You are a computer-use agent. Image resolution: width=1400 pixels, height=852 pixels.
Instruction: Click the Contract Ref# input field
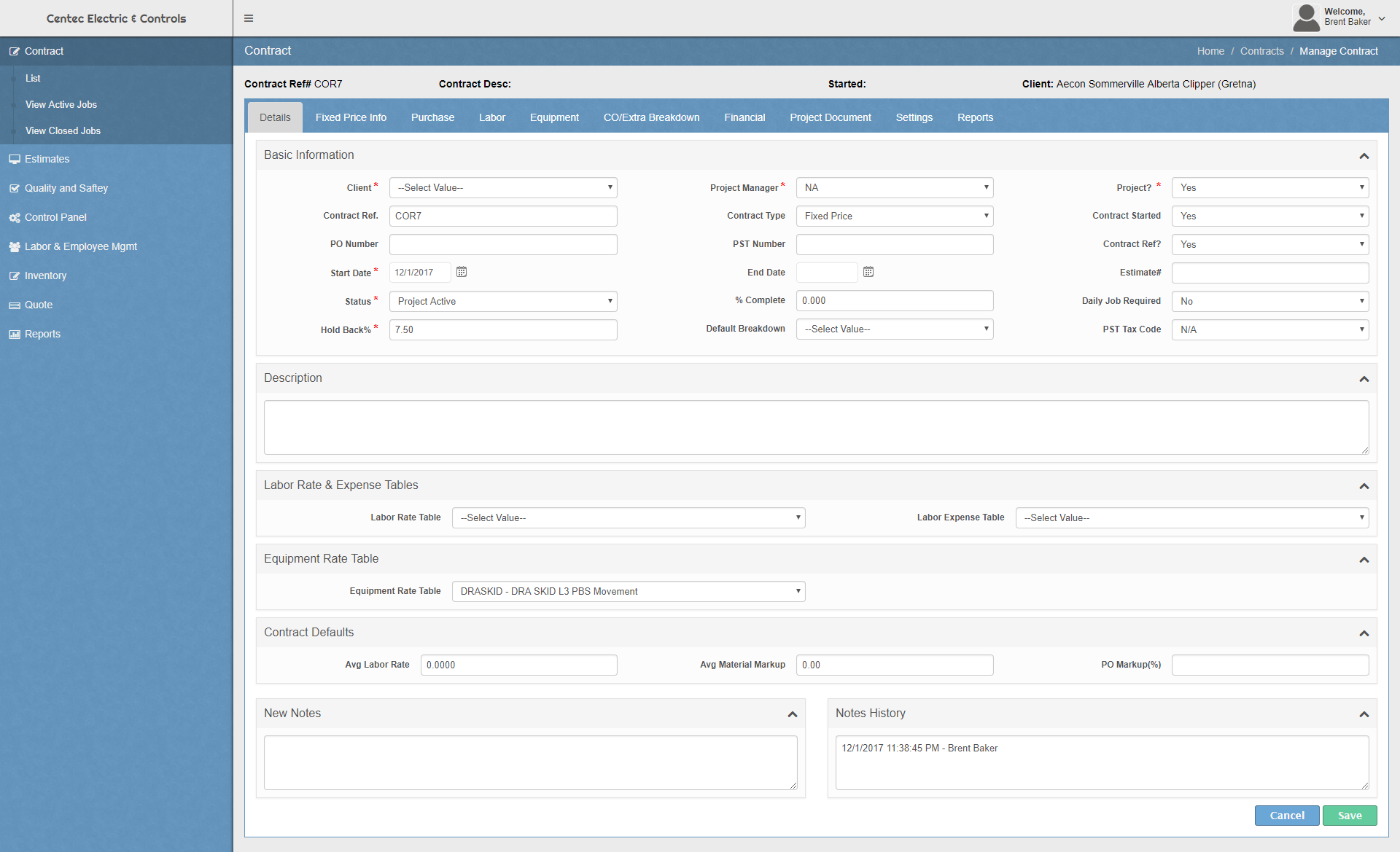(503, 214)
